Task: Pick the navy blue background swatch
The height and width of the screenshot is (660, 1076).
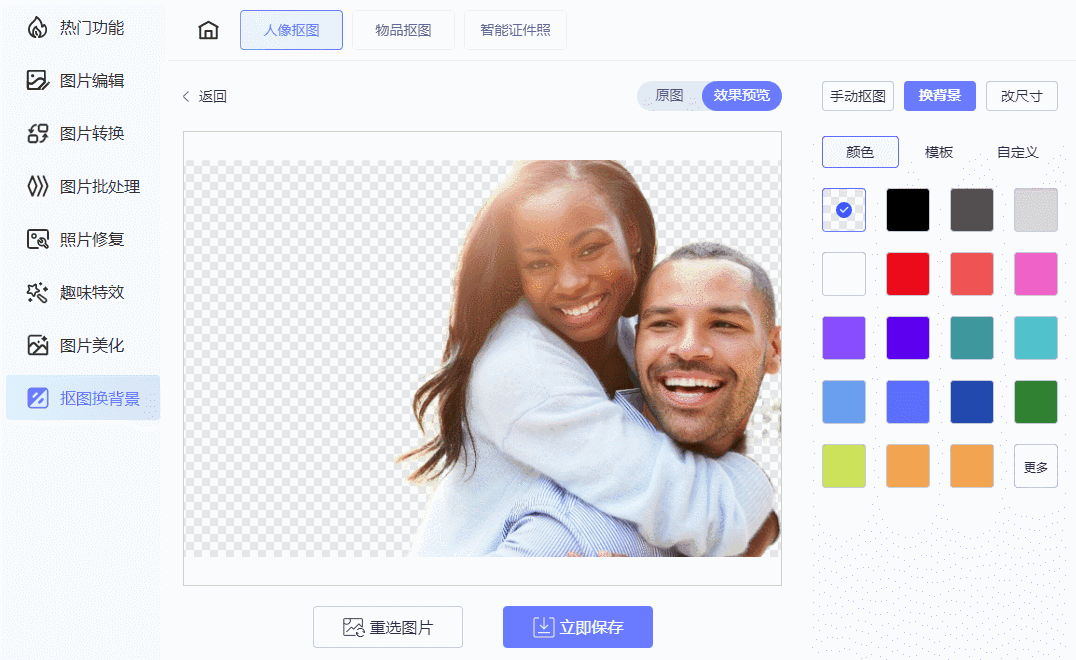Action: [x=972, y=402]
